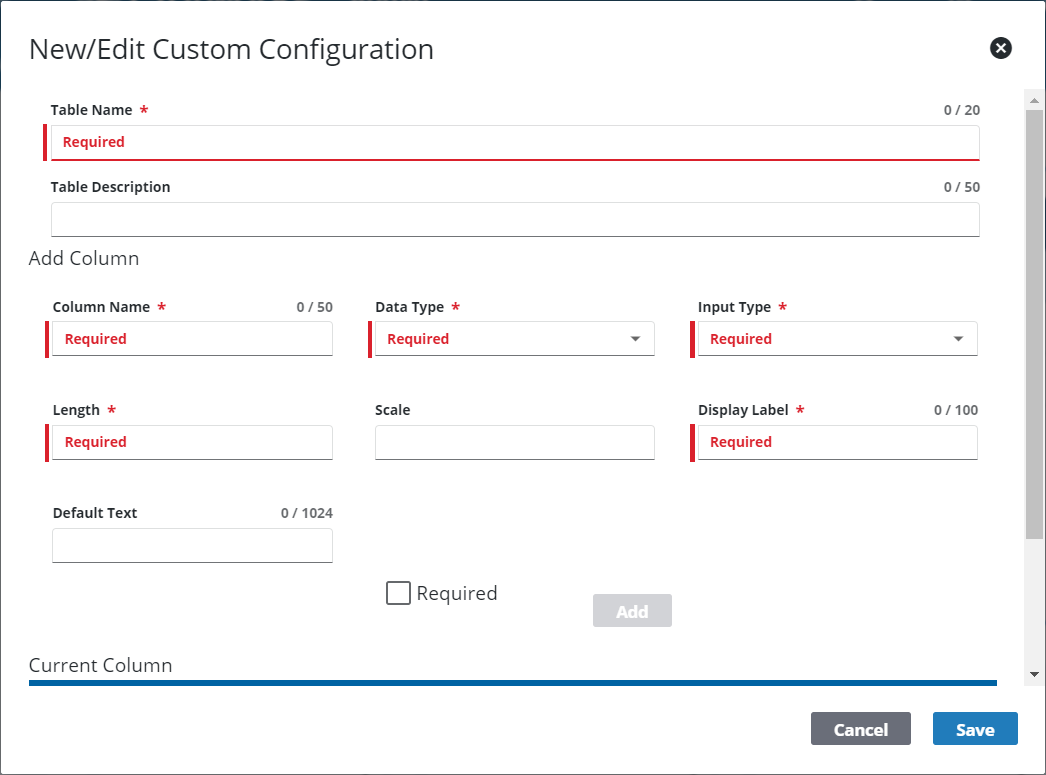Focus the Table Description text box
The image size is (1046, 775).
coord(515,219)
